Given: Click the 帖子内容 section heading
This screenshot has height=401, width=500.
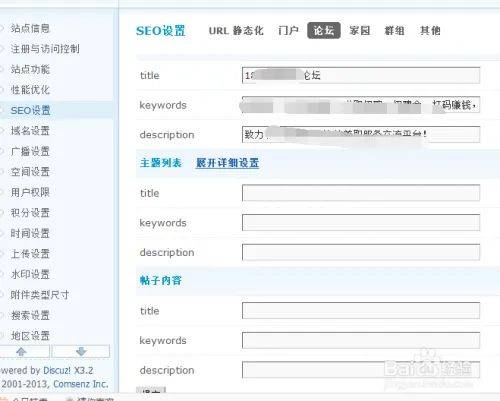Looking at the screenshot, I should pyautogui.click(x=161, y=281).
